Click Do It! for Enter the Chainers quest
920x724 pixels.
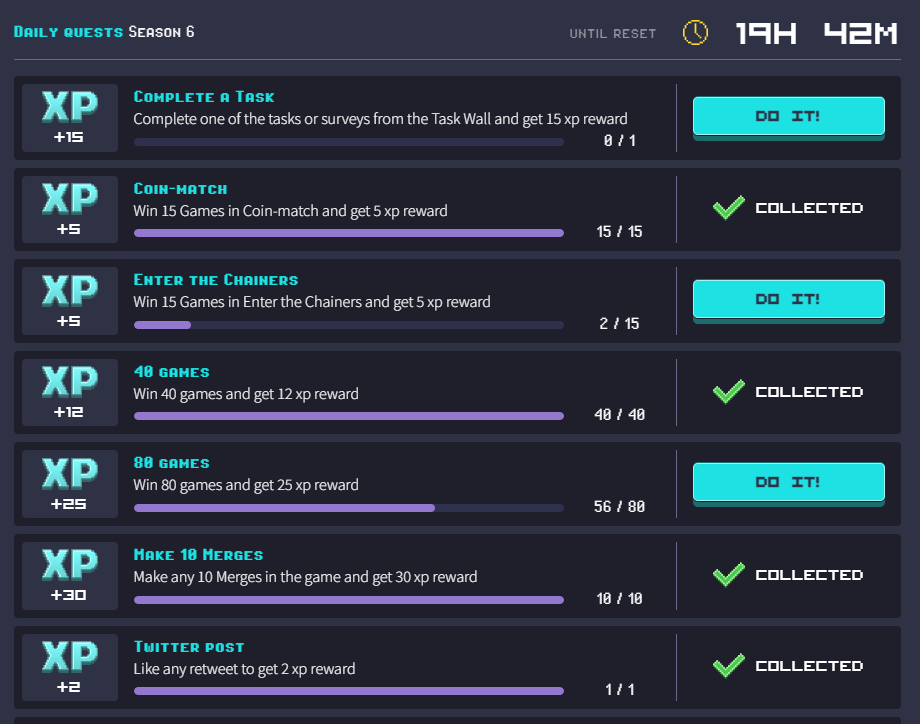(789, 300)
